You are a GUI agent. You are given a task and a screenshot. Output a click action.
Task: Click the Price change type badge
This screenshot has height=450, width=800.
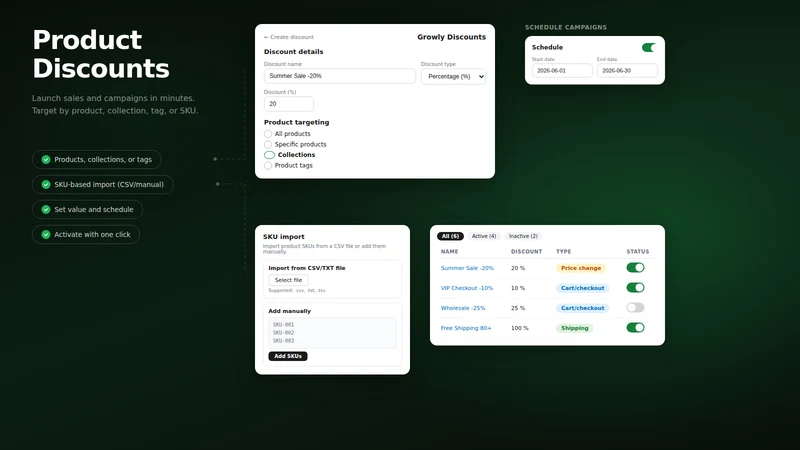(581, 268)
